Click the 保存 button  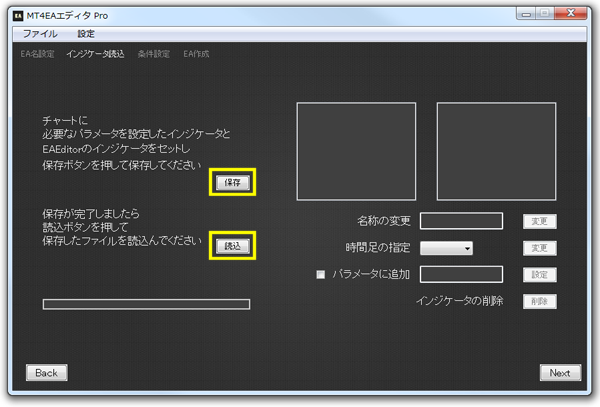[x=233, y=182]
